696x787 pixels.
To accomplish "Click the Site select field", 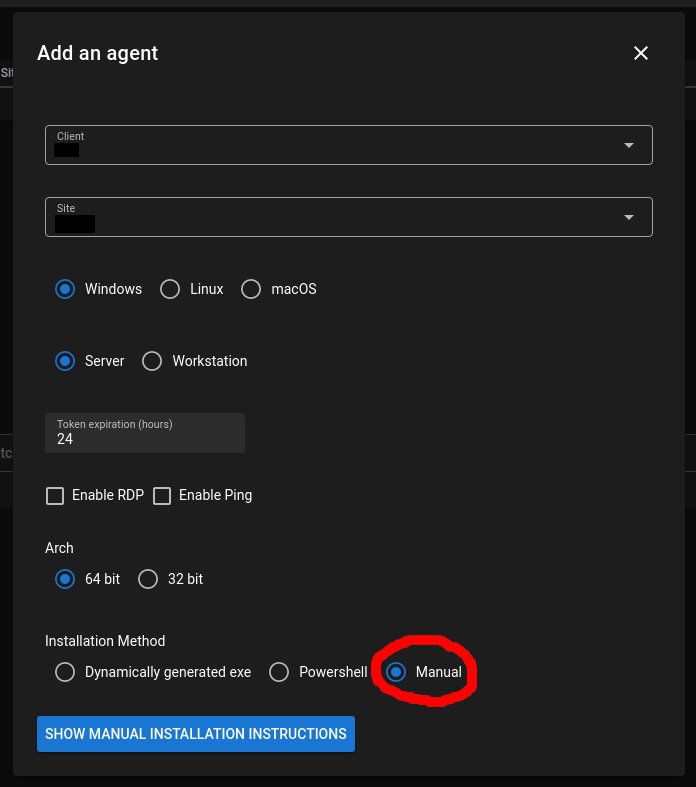I will 349,217.
